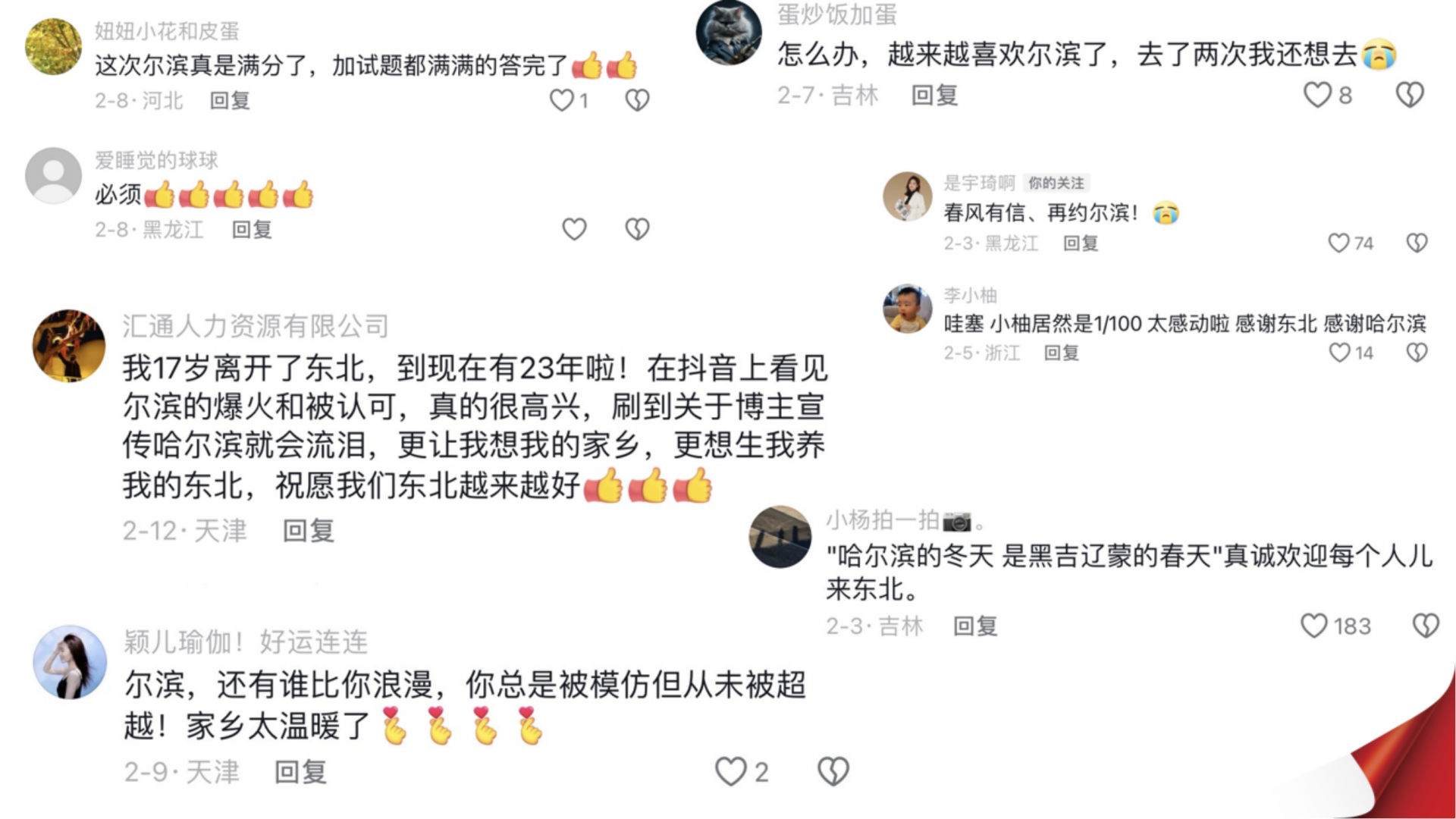This screenshot has width=1456, height=819.
Task: Like the 爱睡觉的球球 comment with heart icon
Action: point(574,229)
